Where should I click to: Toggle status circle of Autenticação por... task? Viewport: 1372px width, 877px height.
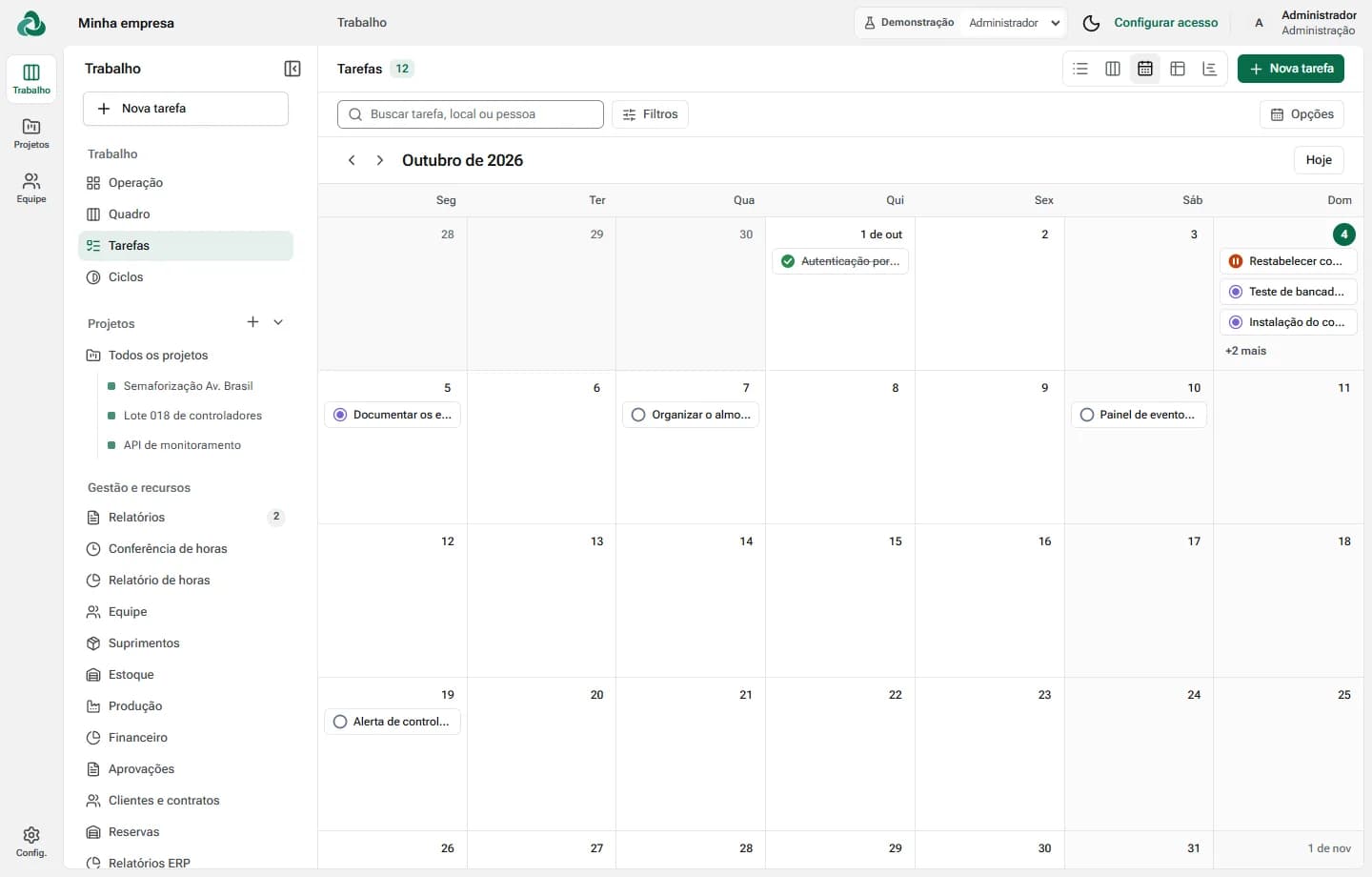(788, 261)
